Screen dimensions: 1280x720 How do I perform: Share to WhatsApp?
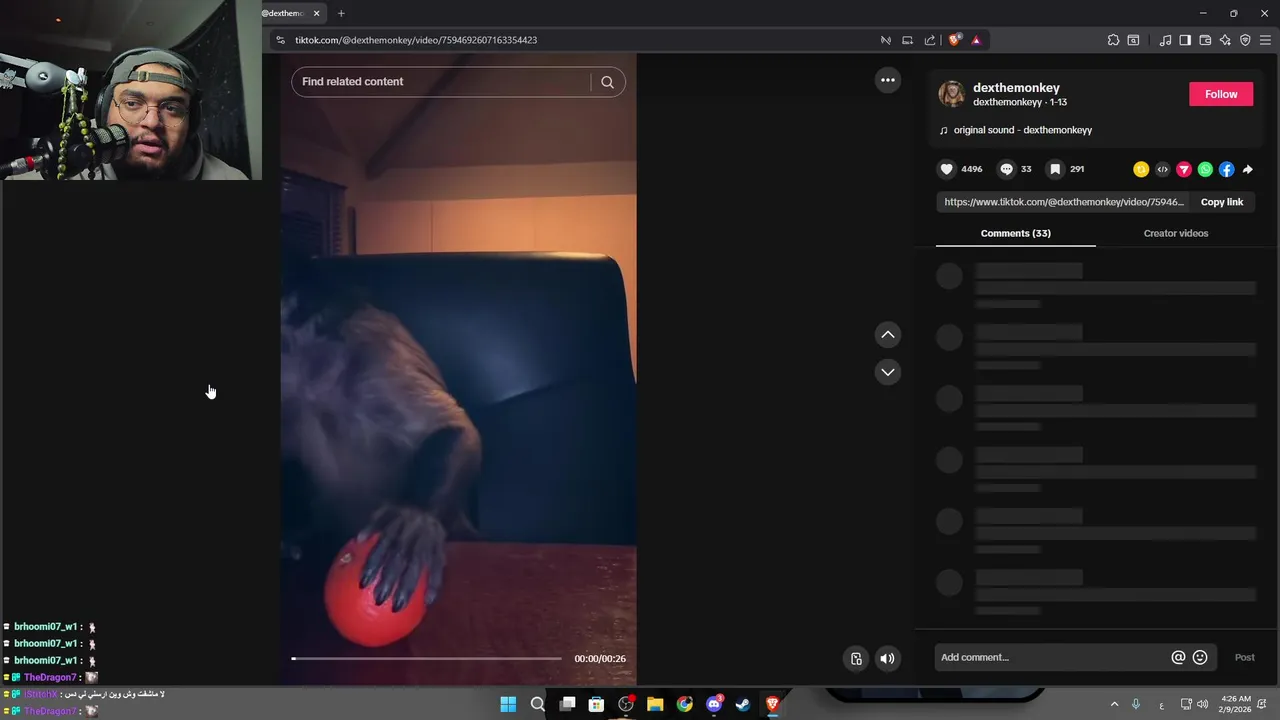pos(1205,170)
